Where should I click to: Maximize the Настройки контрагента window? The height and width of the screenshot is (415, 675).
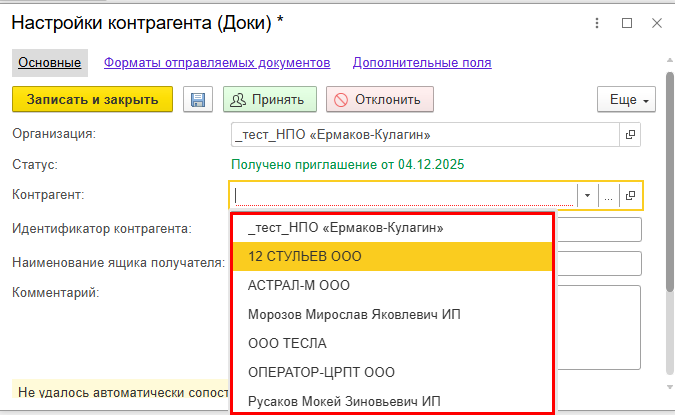point(627,22)
